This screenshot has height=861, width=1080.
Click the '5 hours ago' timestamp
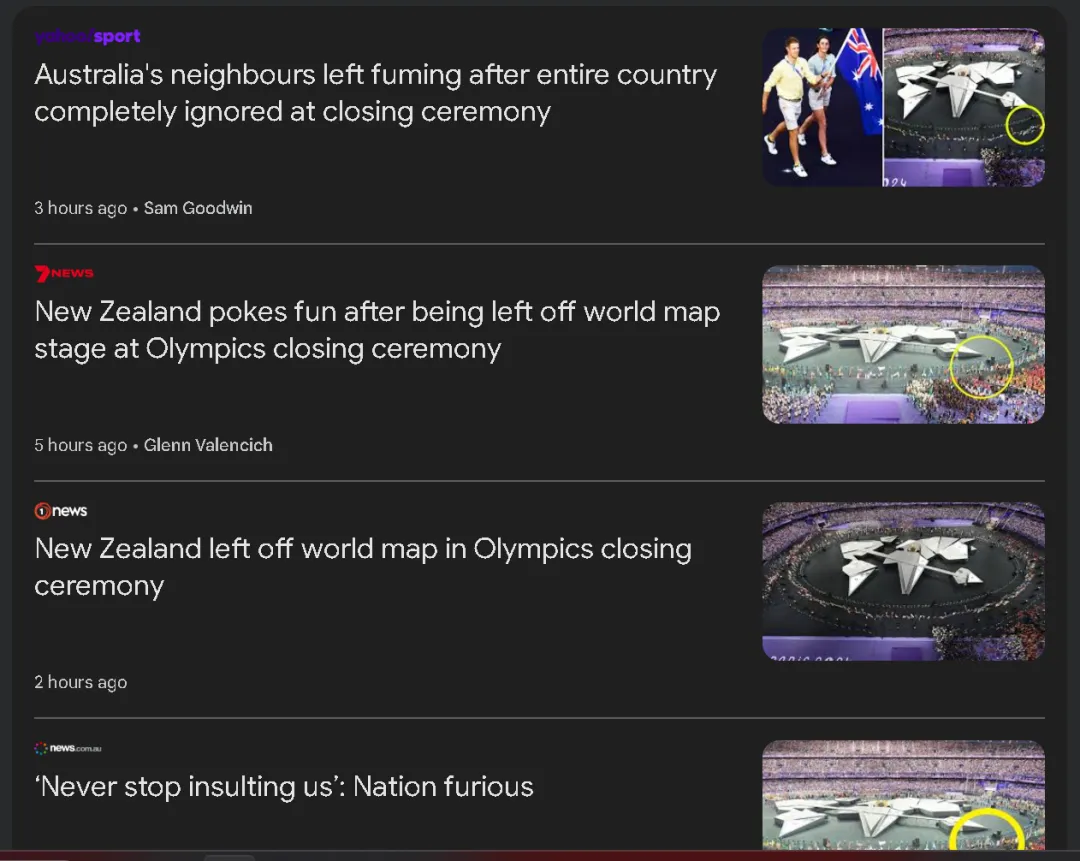pos(80,445)
